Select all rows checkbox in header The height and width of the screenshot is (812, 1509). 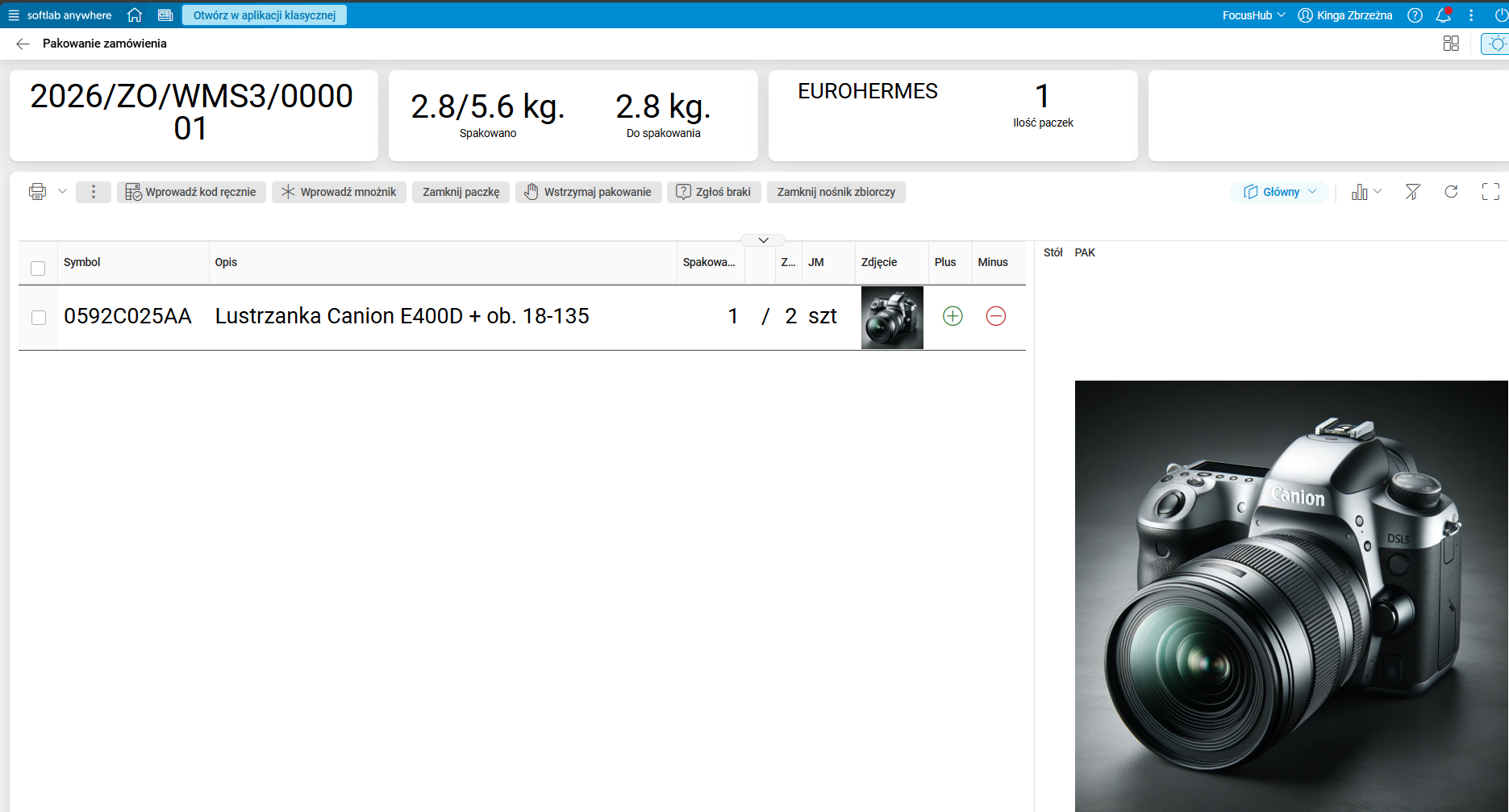[x=38, y=269]
